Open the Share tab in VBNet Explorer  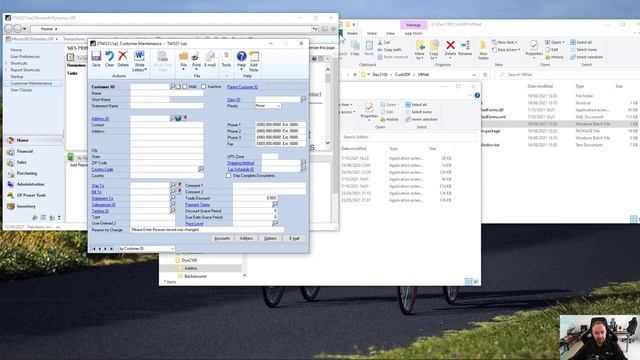[x=371, y=33]
